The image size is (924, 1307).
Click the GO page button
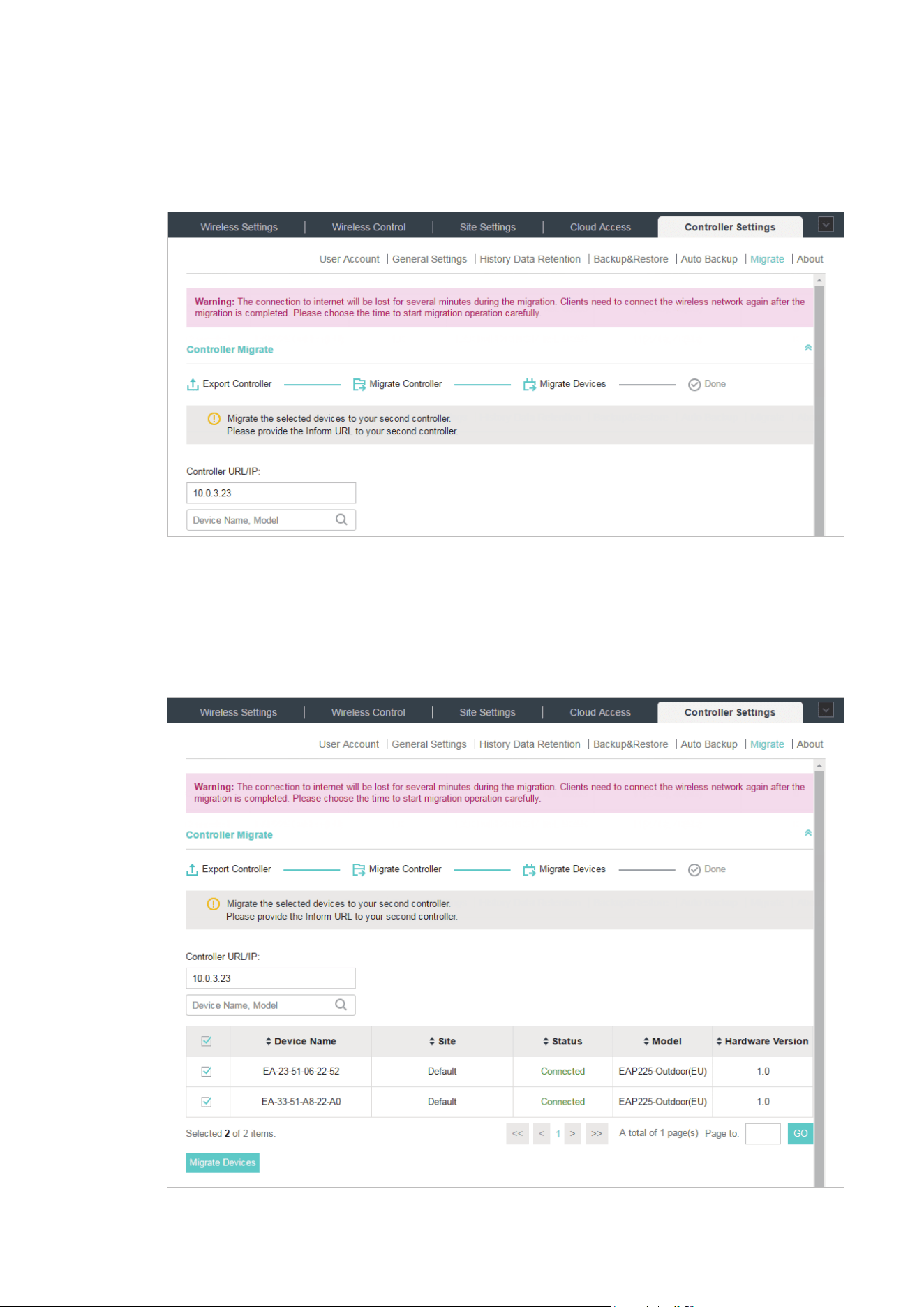click(x=800, y=1133)
